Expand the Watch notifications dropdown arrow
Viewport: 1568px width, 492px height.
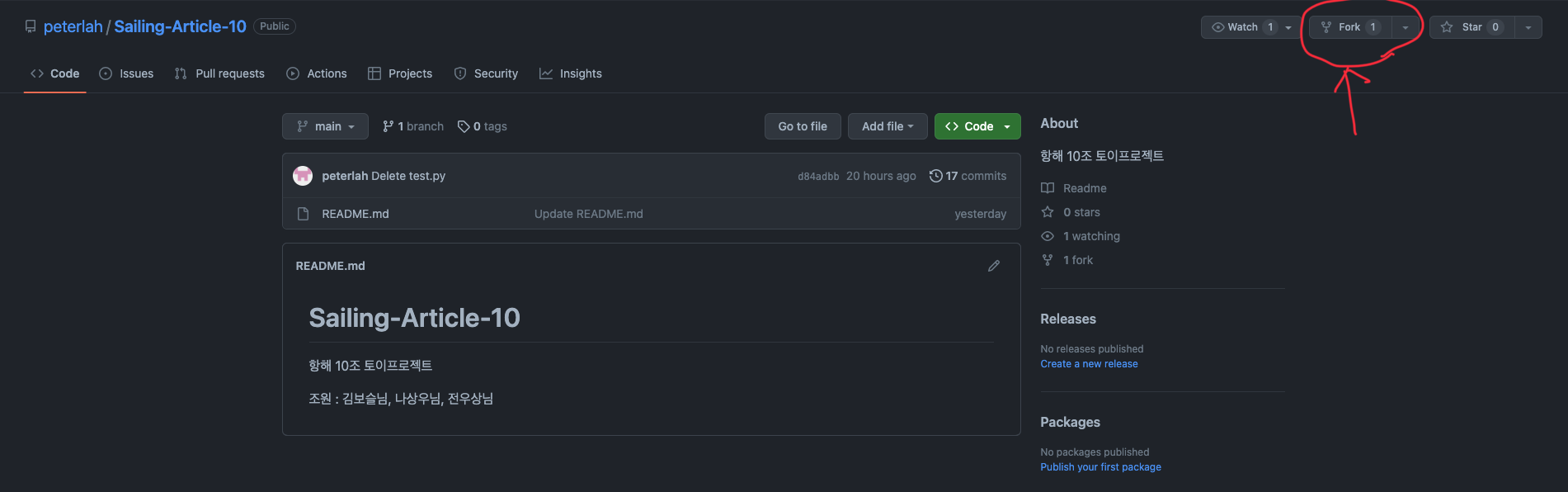tap(1288, 27)
